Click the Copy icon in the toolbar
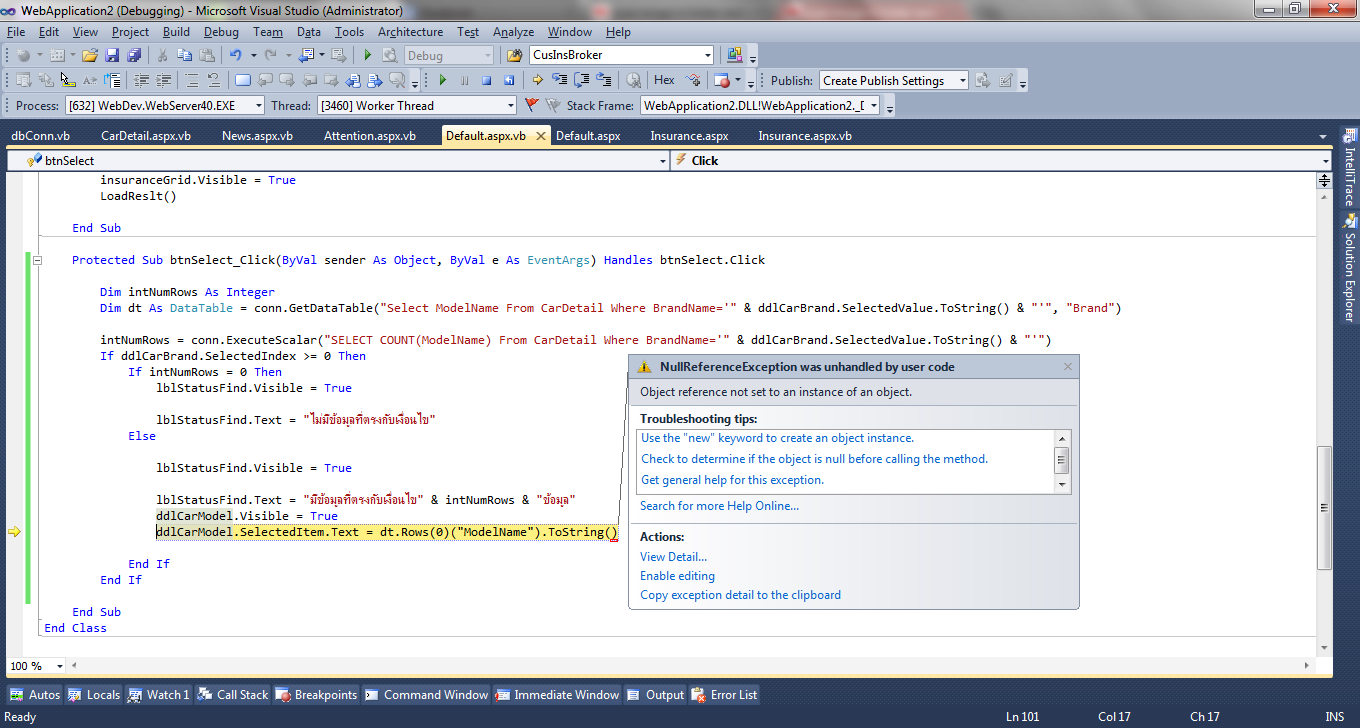 tap(185, 55)
